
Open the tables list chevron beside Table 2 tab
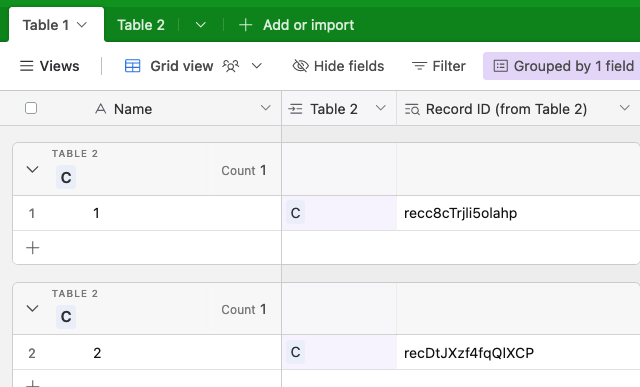[x=200, y=25]
